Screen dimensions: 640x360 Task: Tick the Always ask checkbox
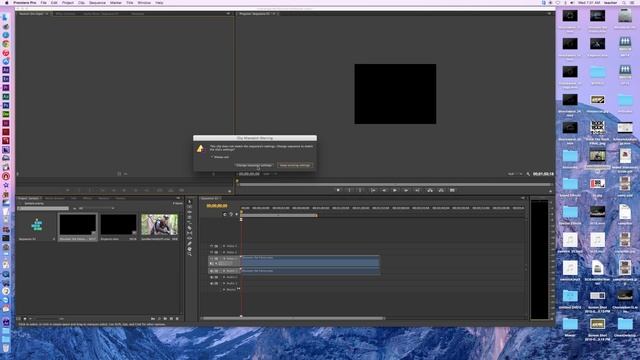[x=212, y=157]
